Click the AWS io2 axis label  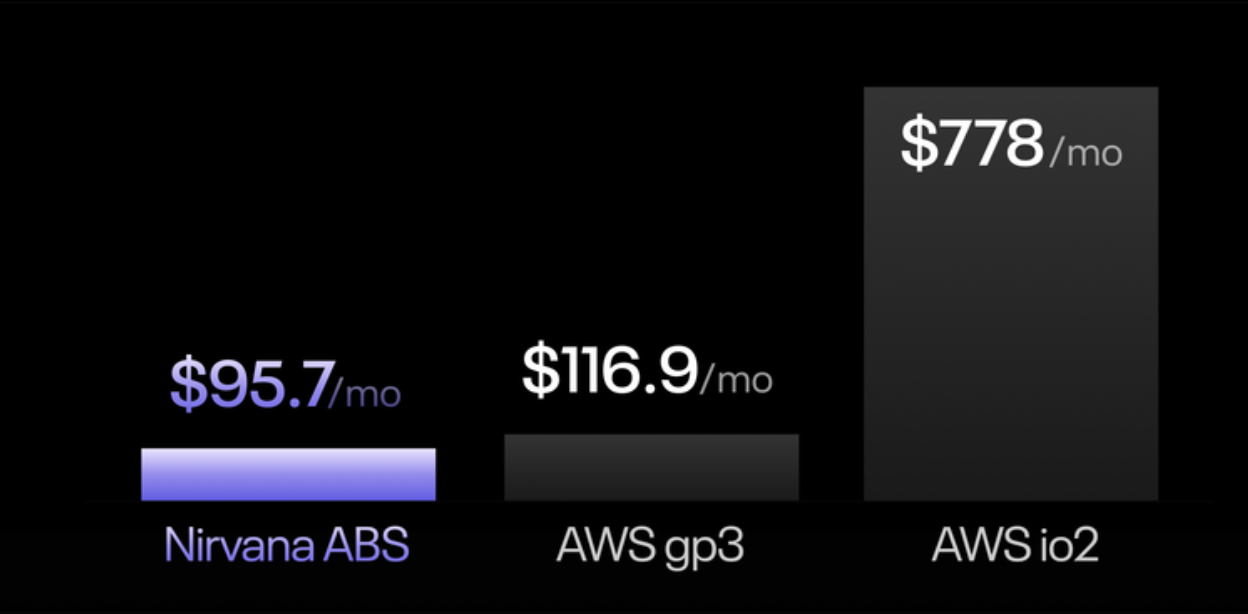[x=1011, y=546]
